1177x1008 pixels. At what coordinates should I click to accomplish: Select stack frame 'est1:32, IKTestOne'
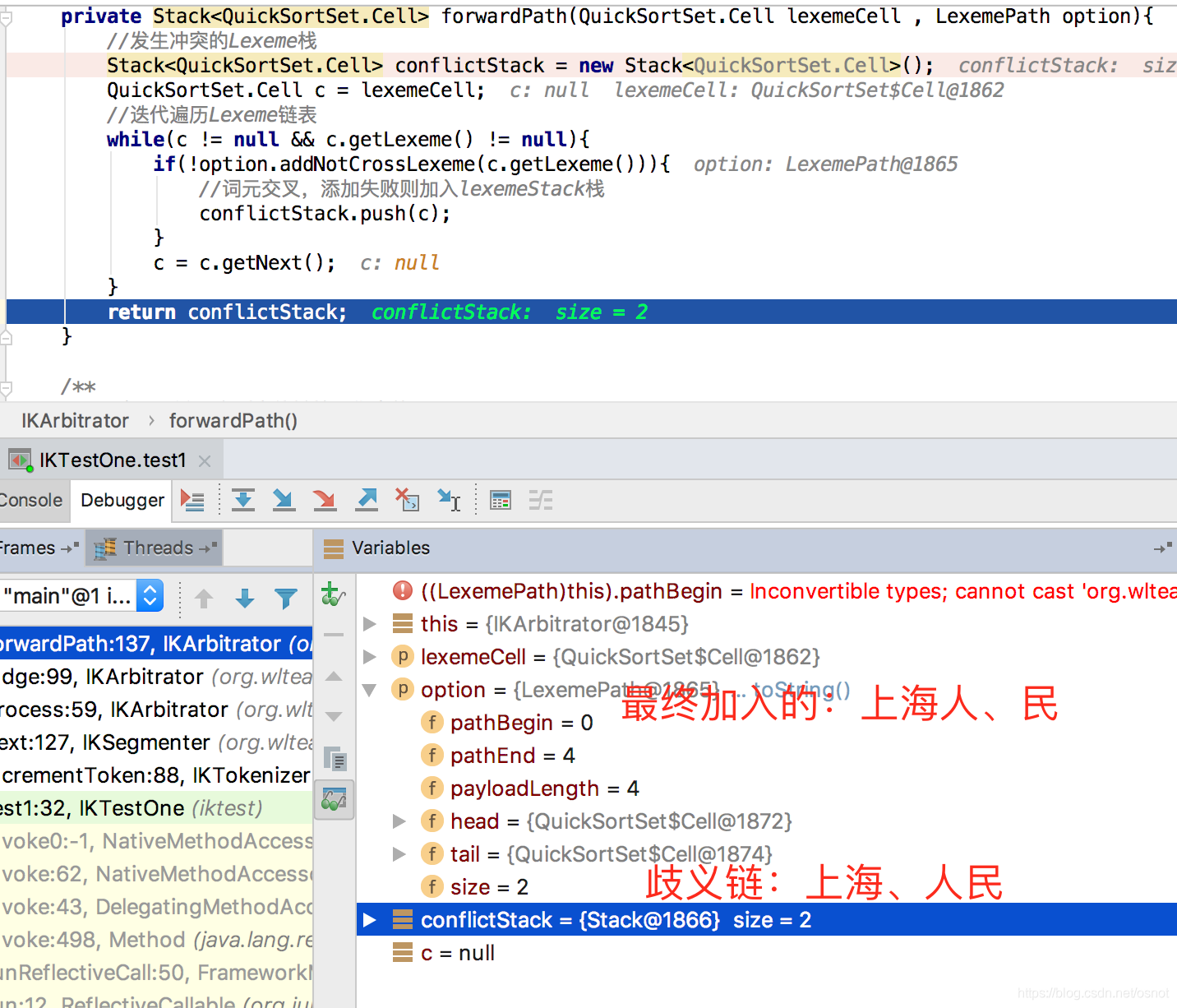[156, 808]
